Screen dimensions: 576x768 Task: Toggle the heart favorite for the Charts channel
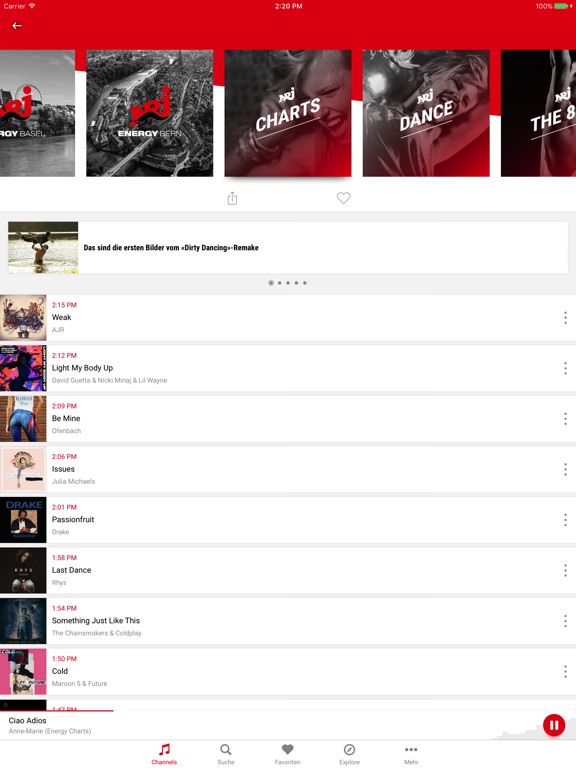coord(343,198)
